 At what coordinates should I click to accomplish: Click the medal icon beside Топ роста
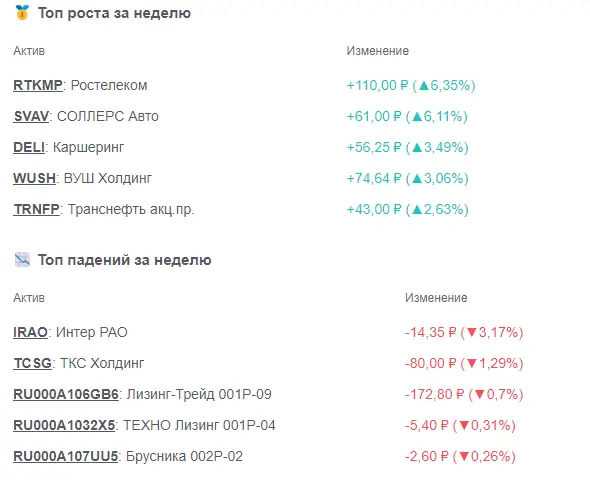pyautogui.click(x=22, y=13)
